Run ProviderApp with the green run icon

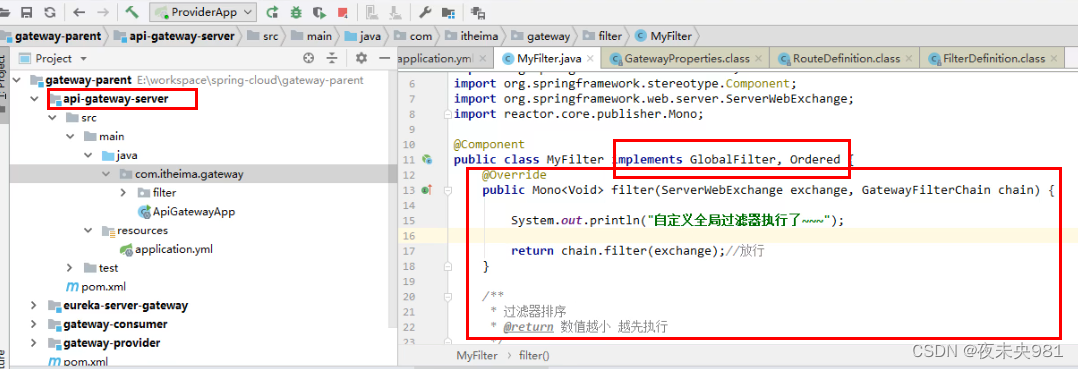[x=272, y=12]
